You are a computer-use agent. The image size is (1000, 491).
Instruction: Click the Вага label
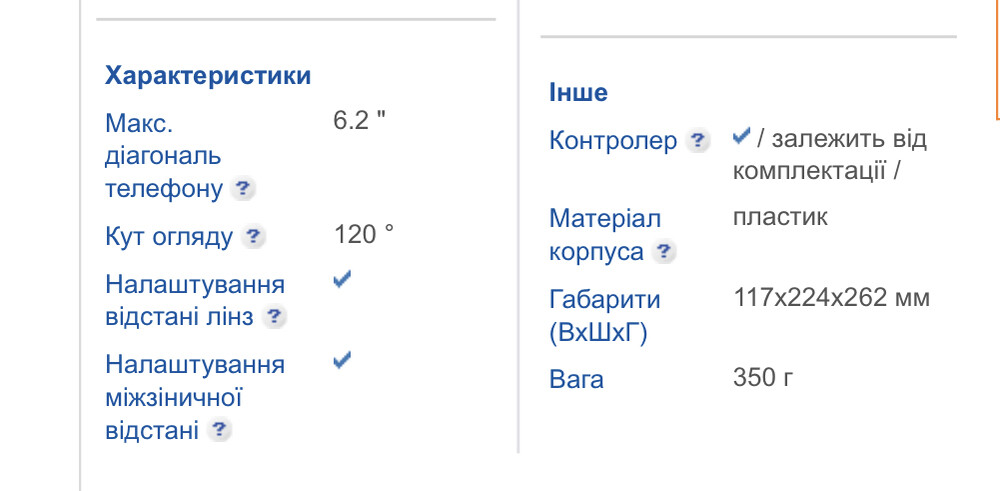click(x=576, y=380)
